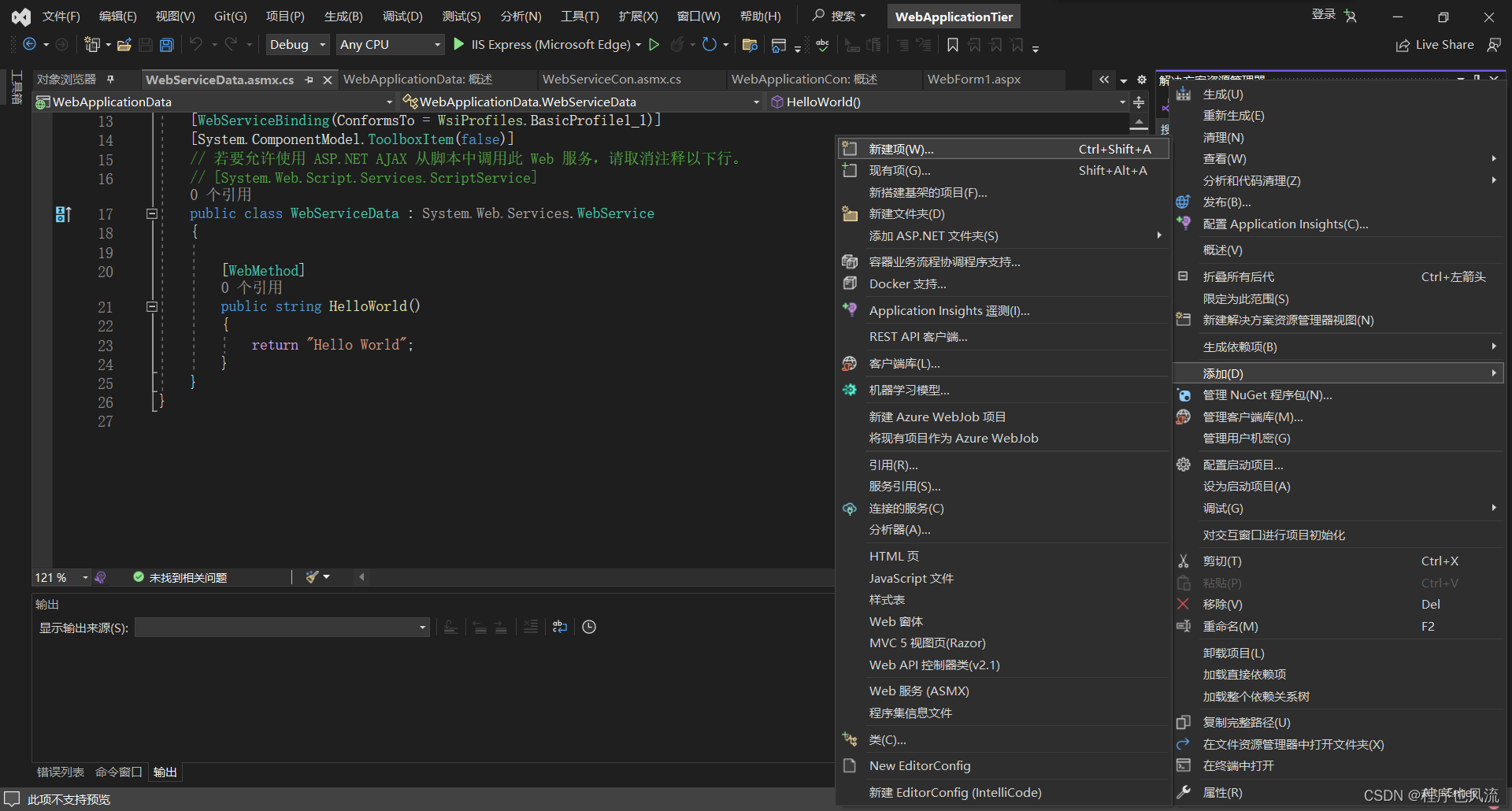The width and height of the screenshot is (1512, 811).
Task: Click the feedback person icon beside Live Share
Action: pos(1493,45)
